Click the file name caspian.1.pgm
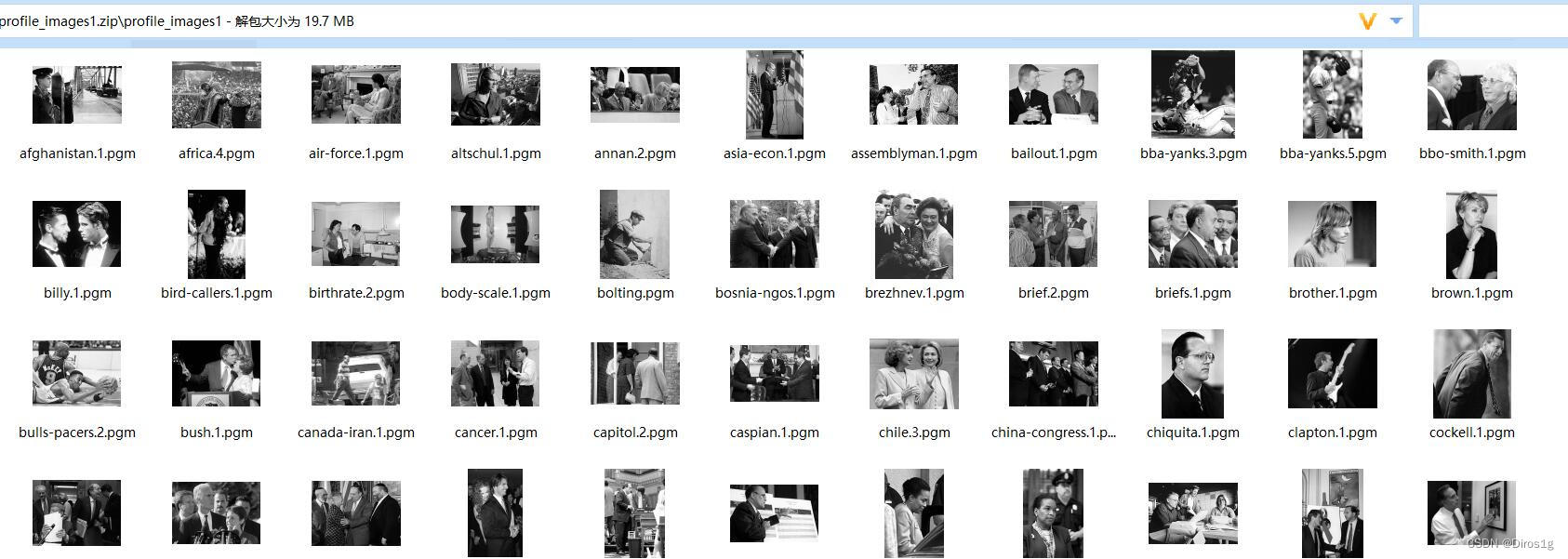The width and height of the screenshot is (1568, 559). 775,433
